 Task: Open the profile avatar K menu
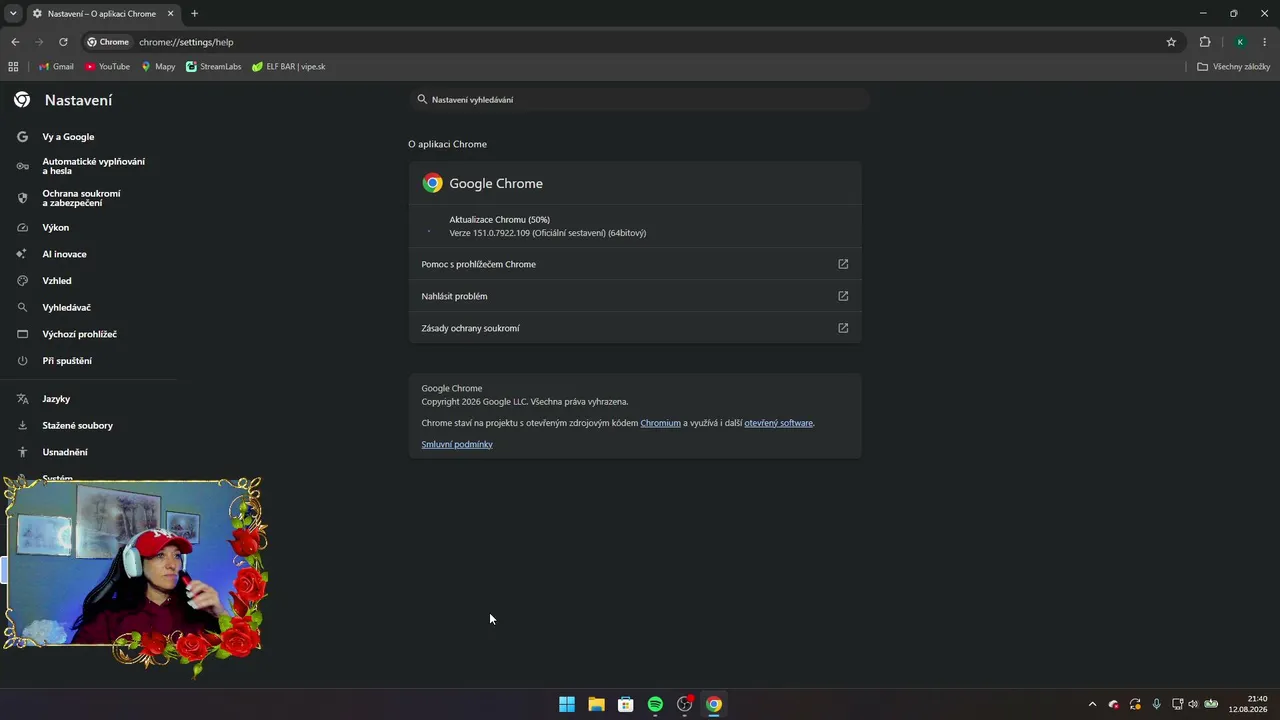pos(1240,42)
